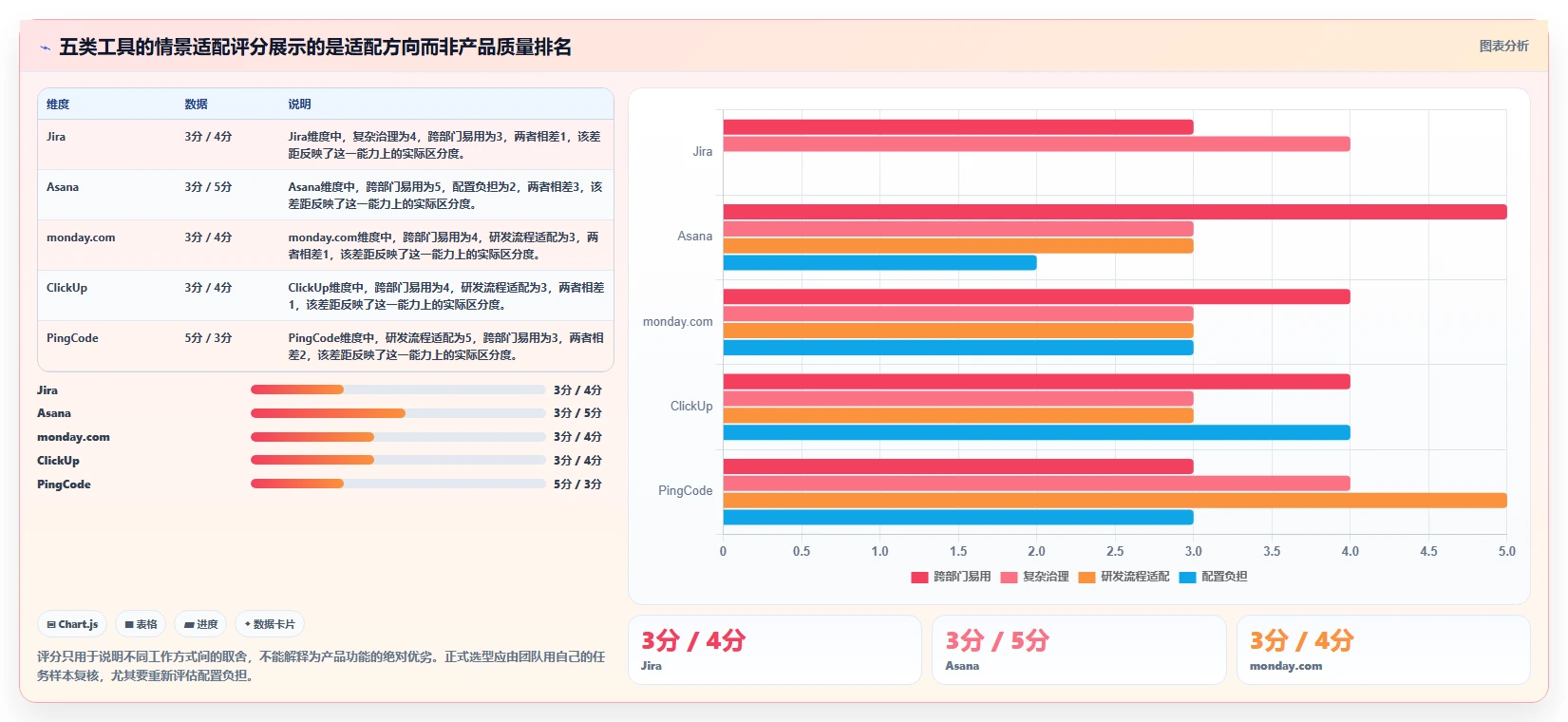The image size is (1568, 722).
Task: Click the PingCode axis label in the chart
Action: pyautogui.click(x=686, y=491)
